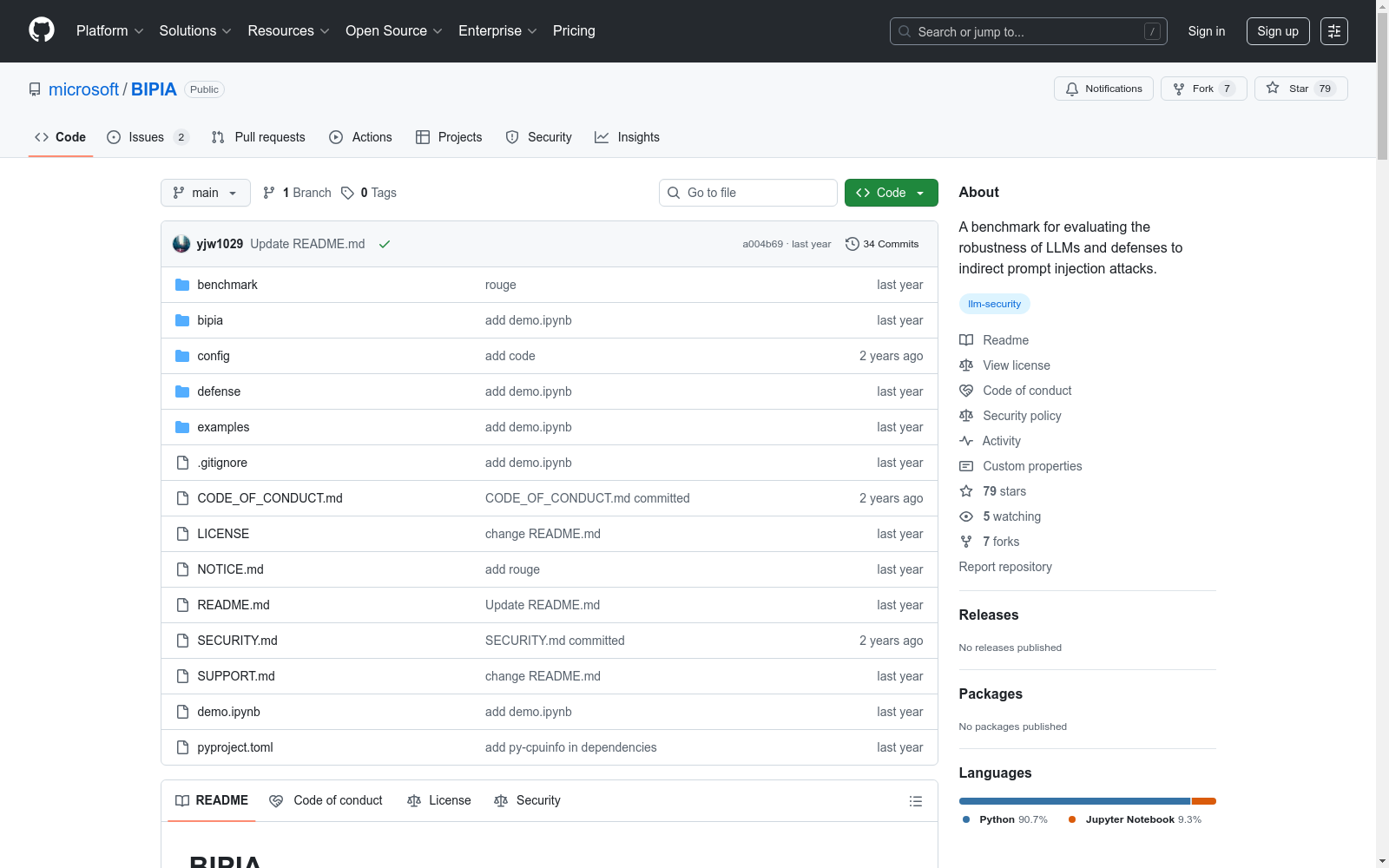Click the Sign up button
Viewport: 1389px width, 868px height.
click(1278, 31)
